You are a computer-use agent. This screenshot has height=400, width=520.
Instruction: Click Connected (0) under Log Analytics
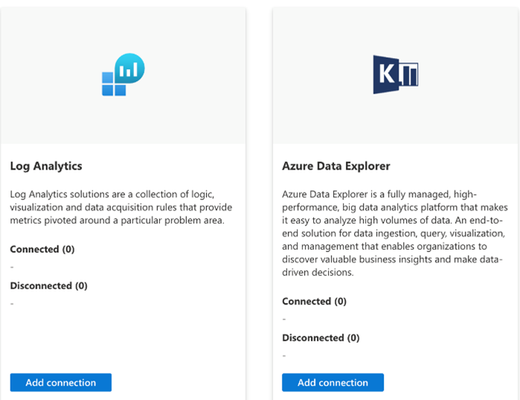click(x=42, y=249)
